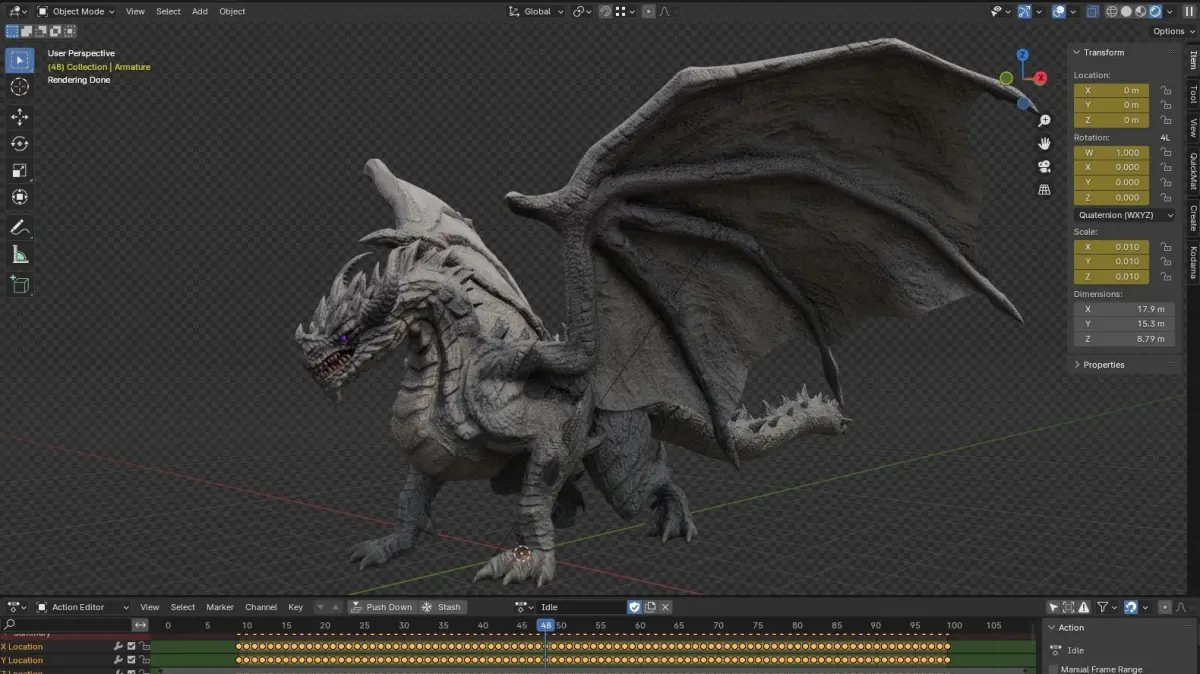Switch to wireframe viewport shading
1200x674 pixels.
point(1111,11)
